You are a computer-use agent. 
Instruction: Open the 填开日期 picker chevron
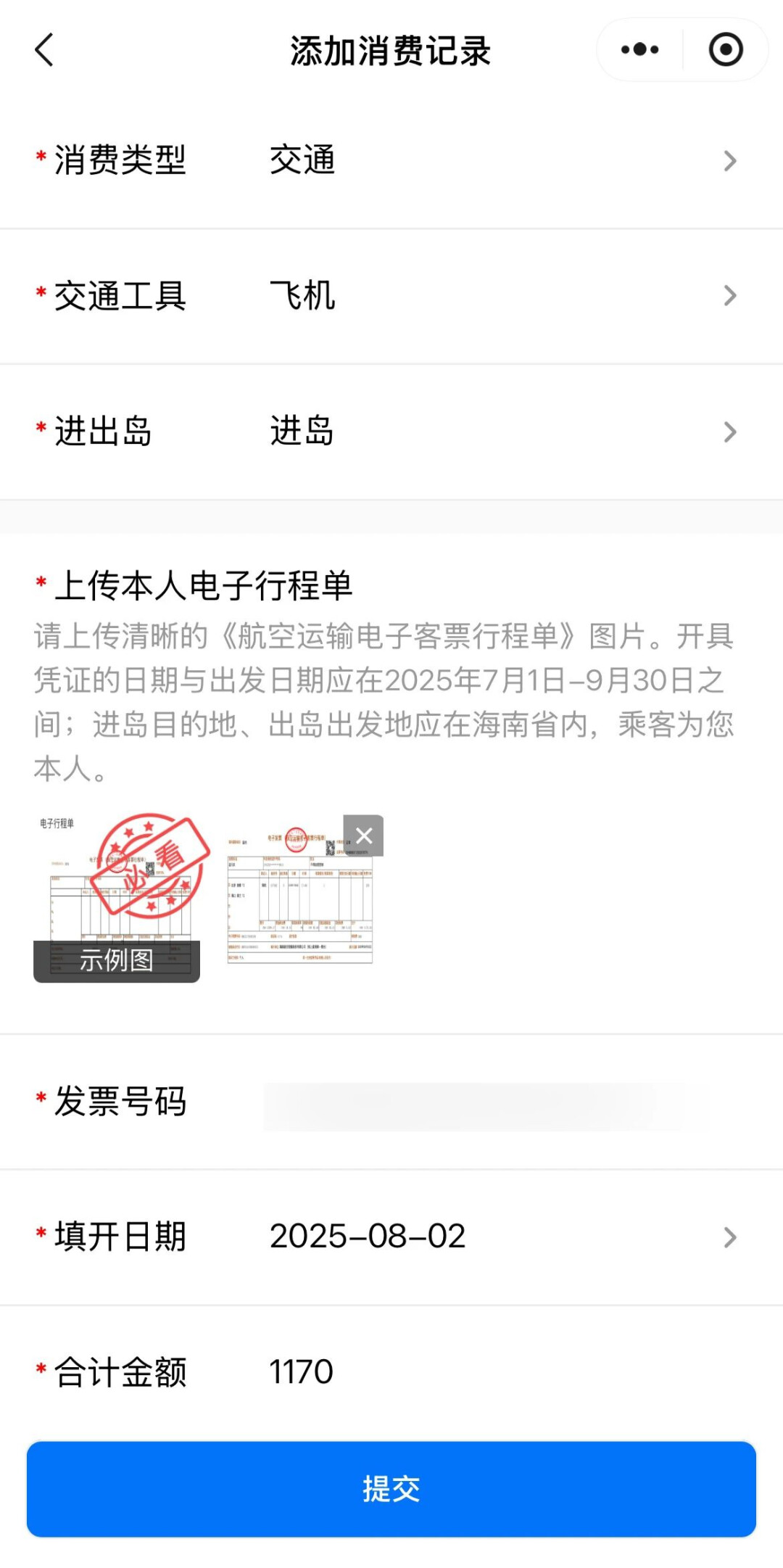point(730,1237)
